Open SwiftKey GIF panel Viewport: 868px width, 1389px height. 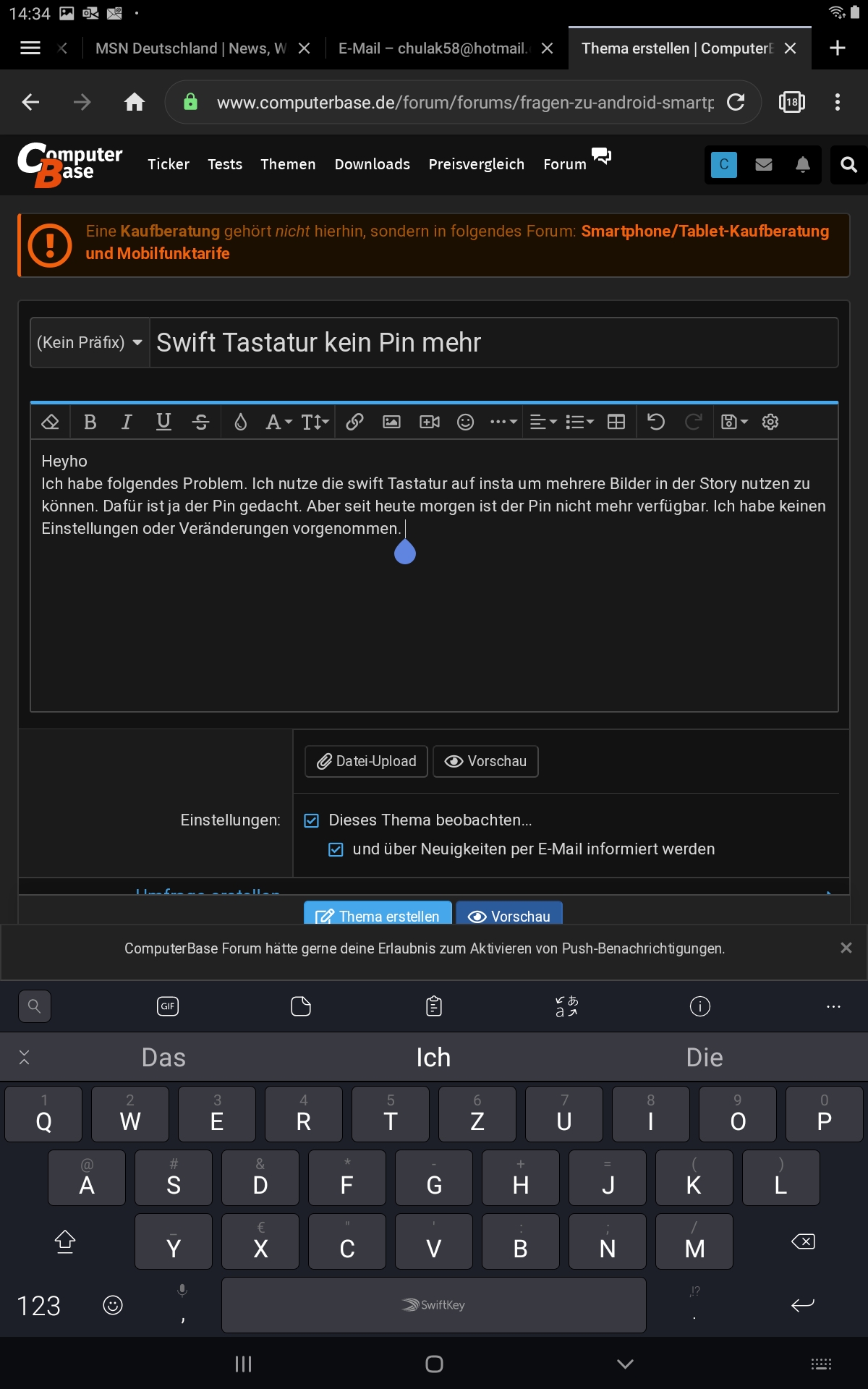point(168,1006)
